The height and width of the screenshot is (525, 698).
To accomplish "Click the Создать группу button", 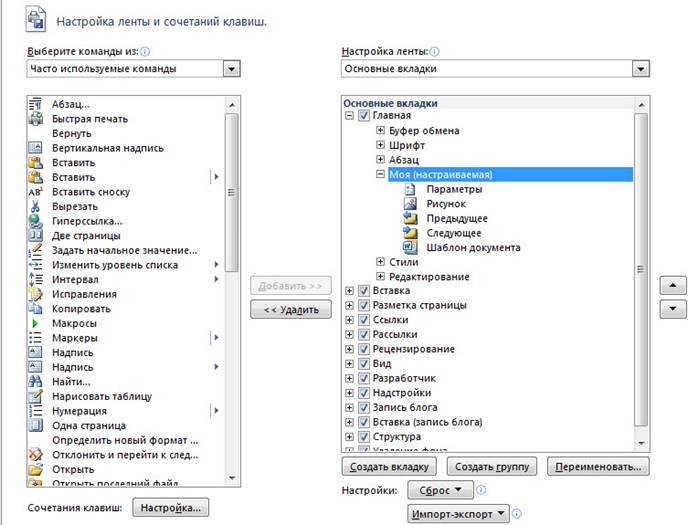I will pos(491,467).
